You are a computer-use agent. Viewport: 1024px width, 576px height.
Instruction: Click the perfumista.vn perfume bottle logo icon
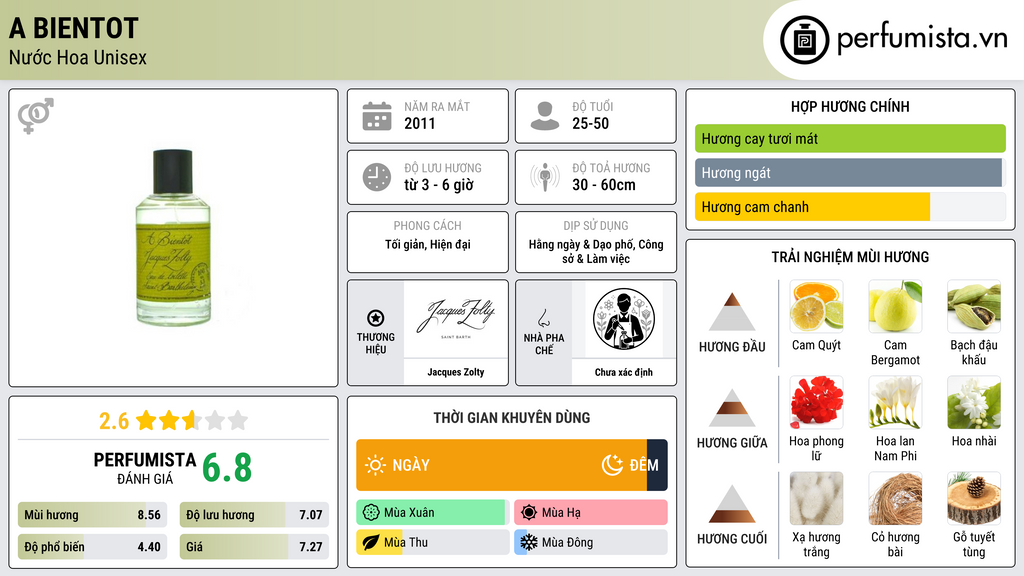[804, 40]
